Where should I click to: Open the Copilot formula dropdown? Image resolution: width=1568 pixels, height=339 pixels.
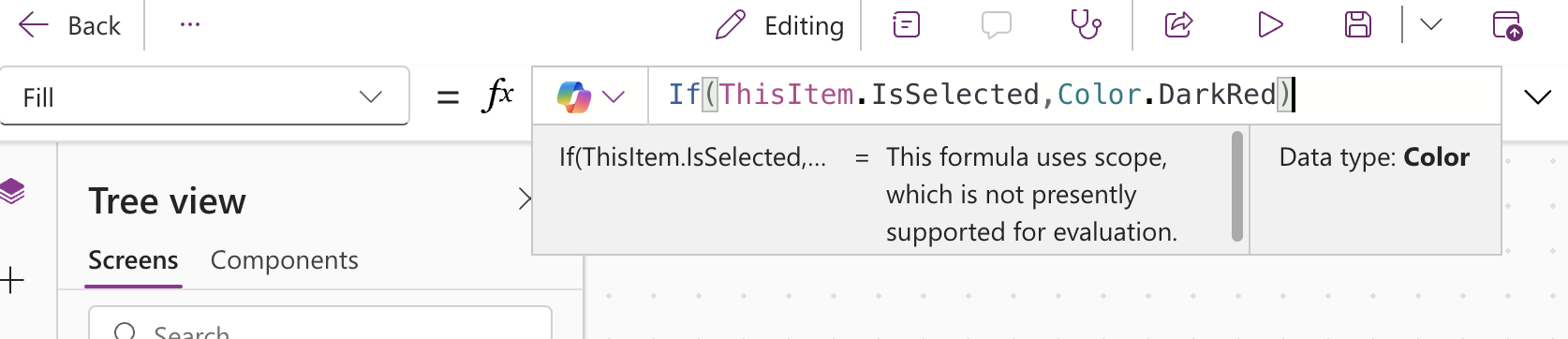(590, 96)
